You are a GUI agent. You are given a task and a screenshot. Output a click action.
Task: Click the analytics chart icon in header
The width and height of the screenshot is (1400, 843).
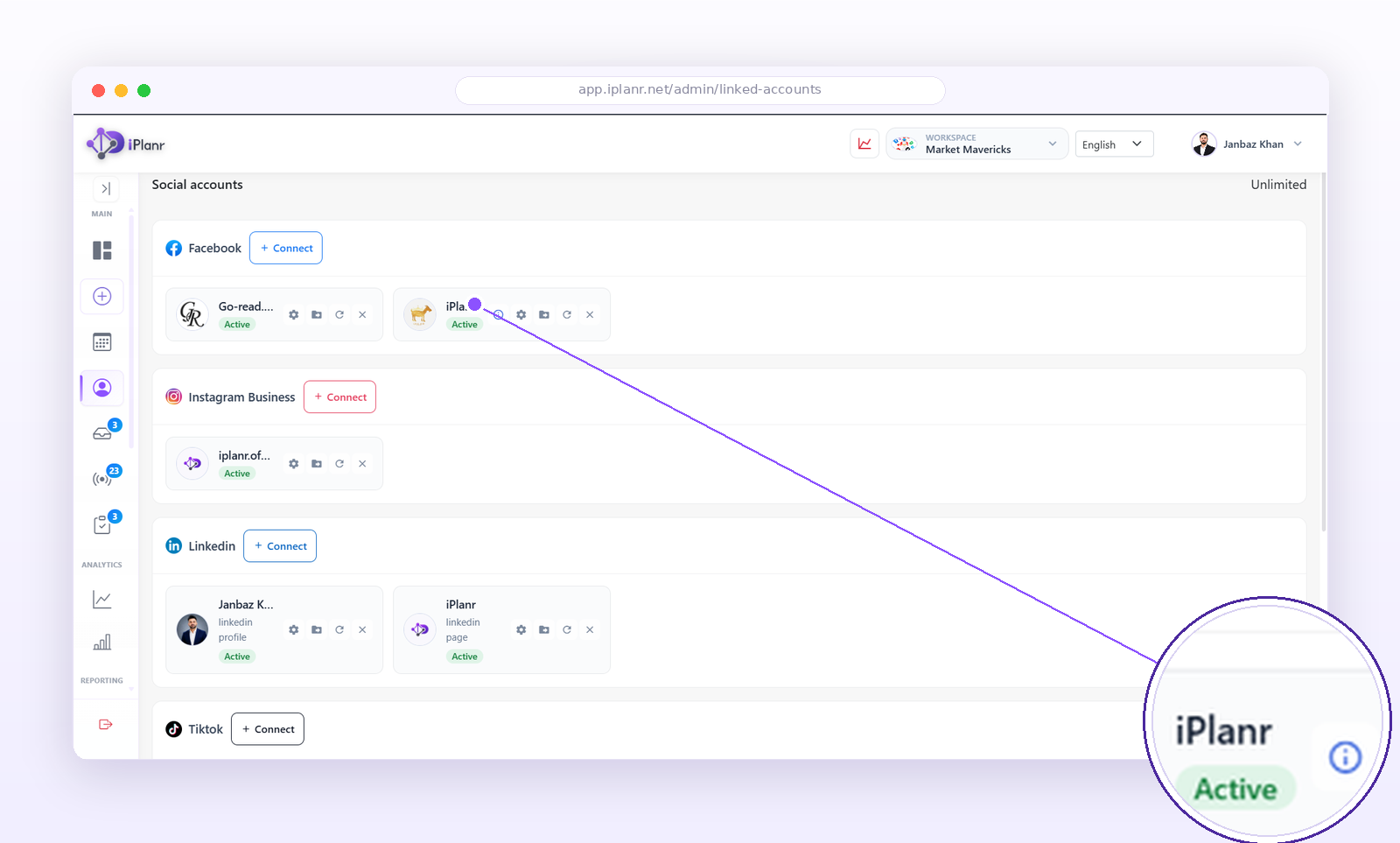(864, 144)
